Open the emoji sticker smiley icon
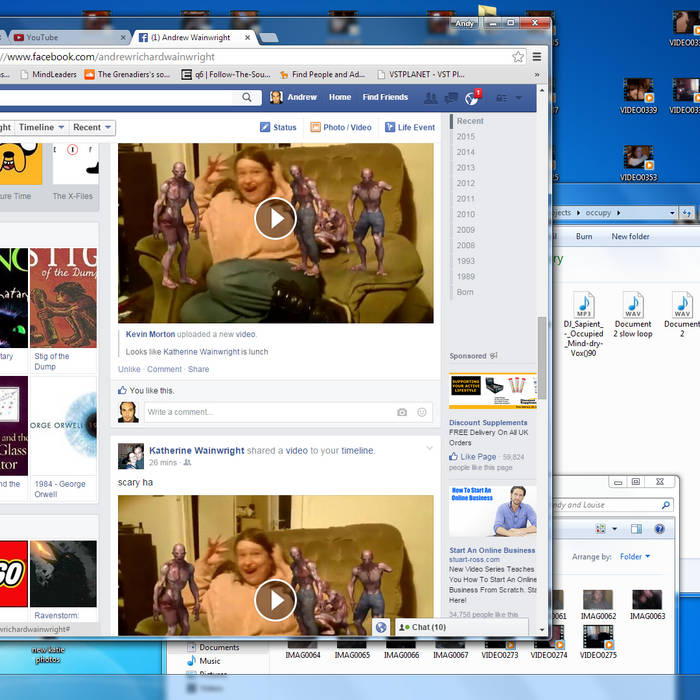 click(x=421, y=412)
